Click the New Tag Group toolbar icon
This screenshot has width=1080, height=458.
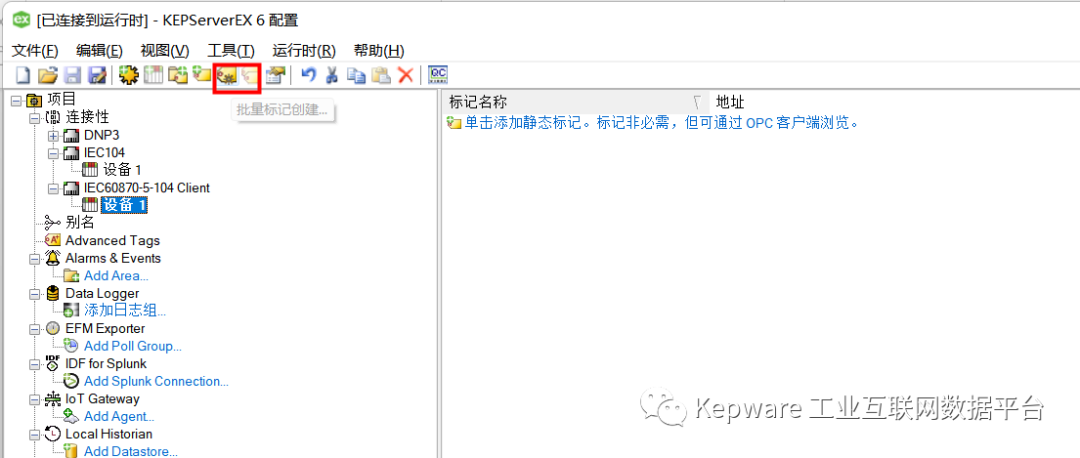178,75
